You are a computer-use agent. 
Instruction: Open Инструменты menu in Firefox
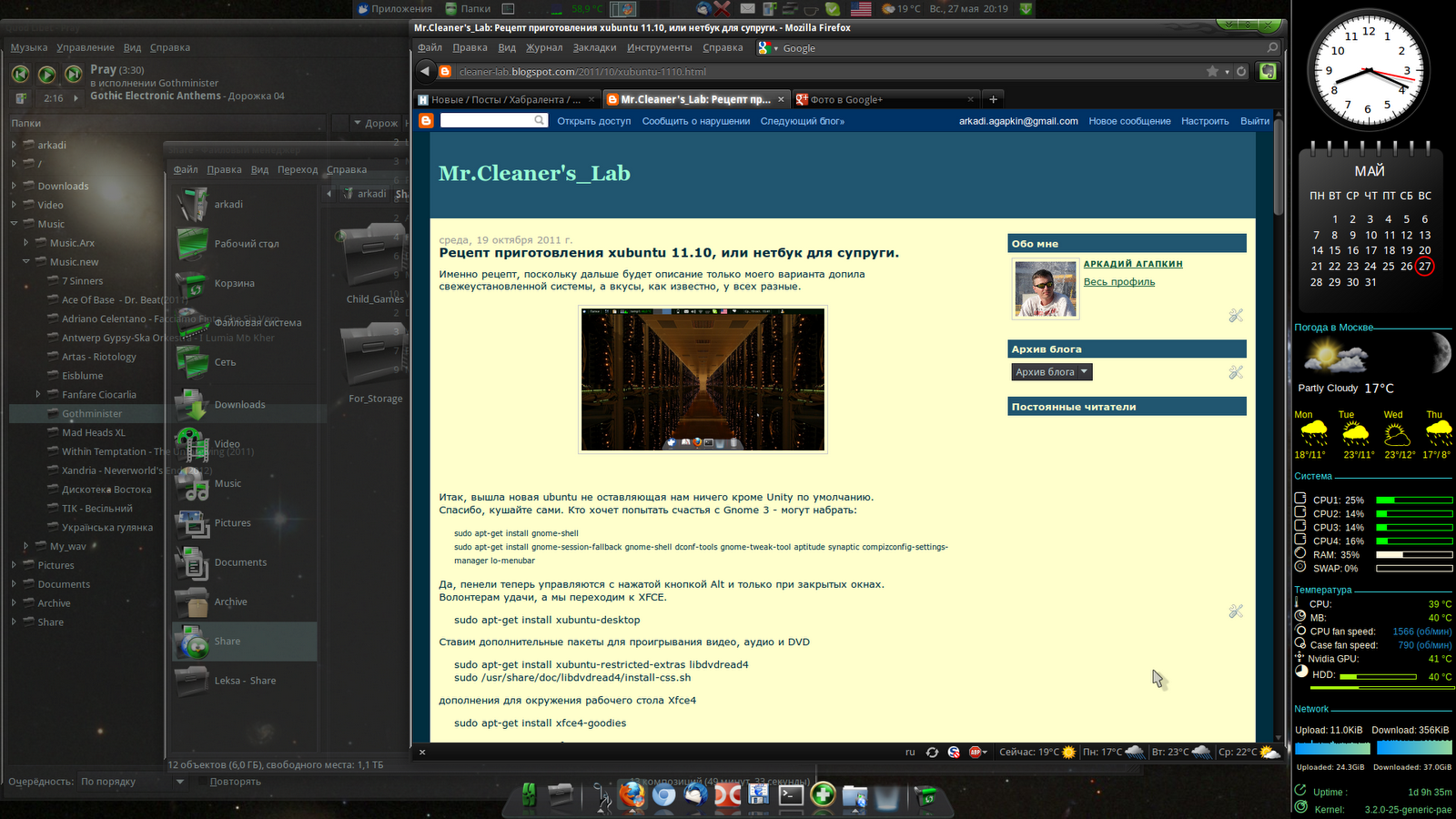point(659,48)
